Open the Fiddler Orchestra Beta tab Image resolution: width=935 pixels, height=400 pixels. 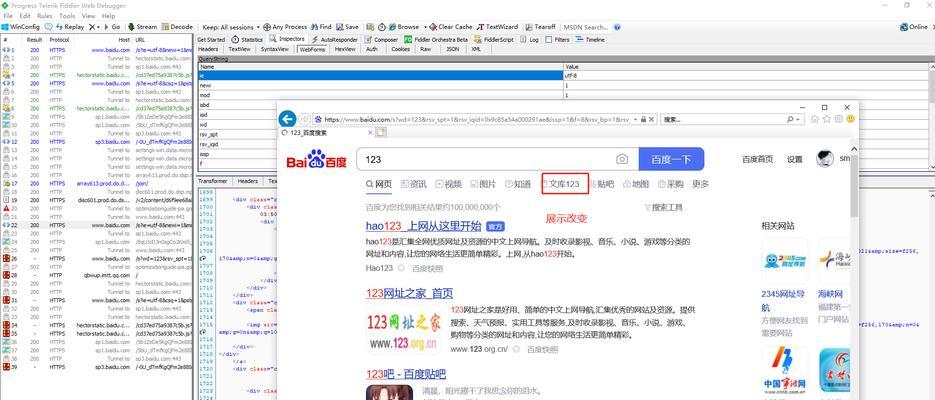coord(435,39)
